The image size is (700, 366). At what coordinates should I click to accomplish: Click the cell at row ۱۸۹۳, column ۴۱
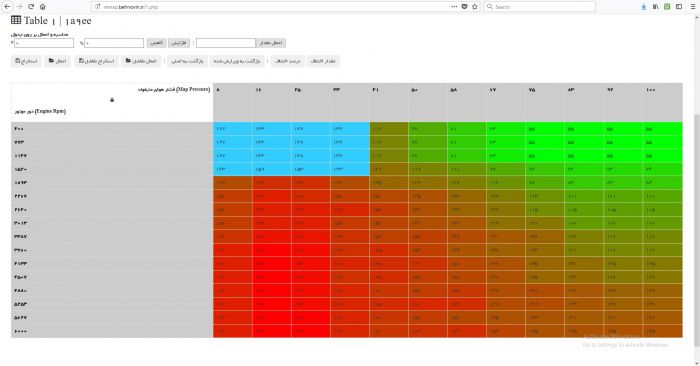[x=389, y=183]
